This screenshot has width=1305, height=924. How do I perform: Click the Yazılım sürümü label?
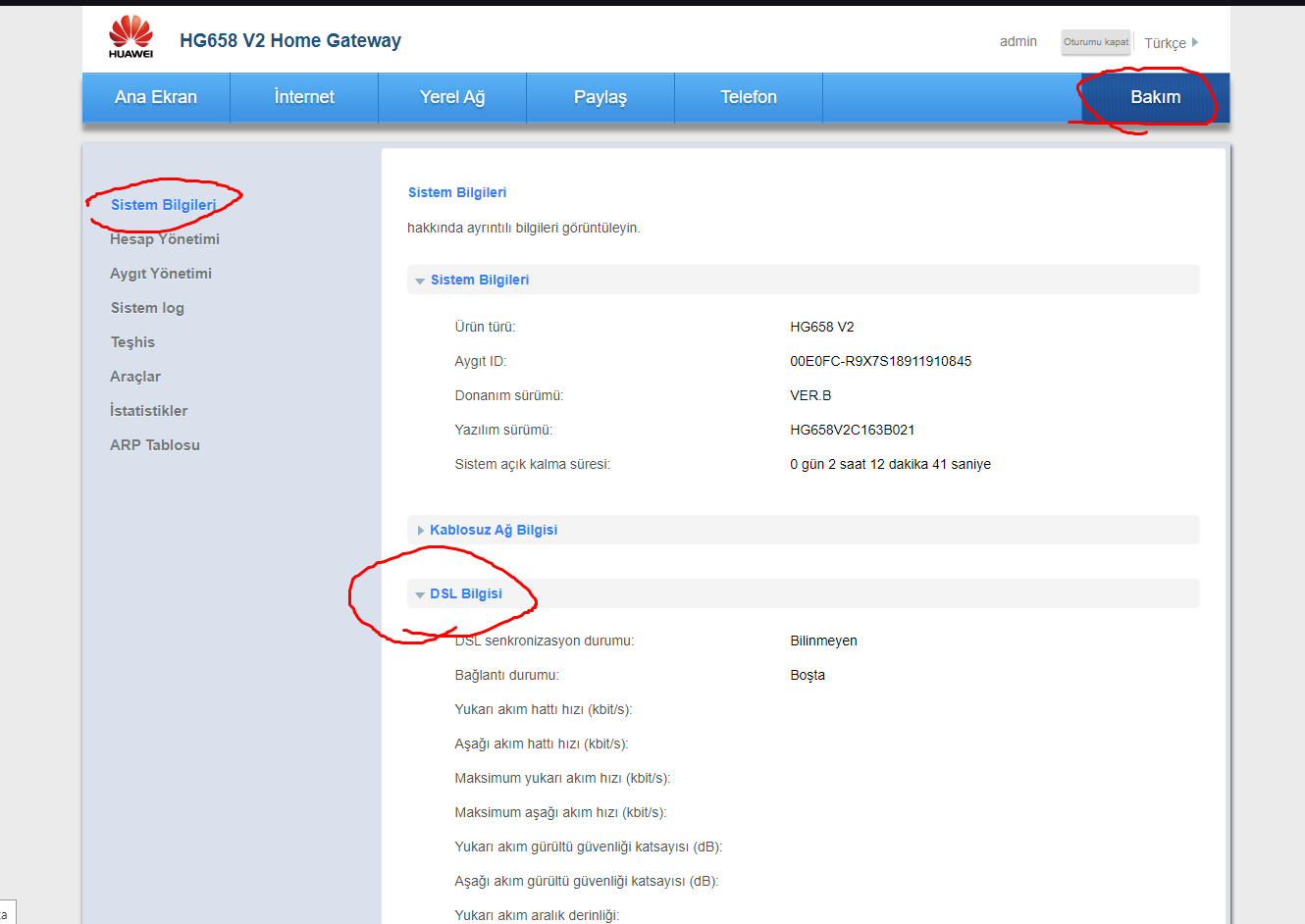click(x=503, y=430)
